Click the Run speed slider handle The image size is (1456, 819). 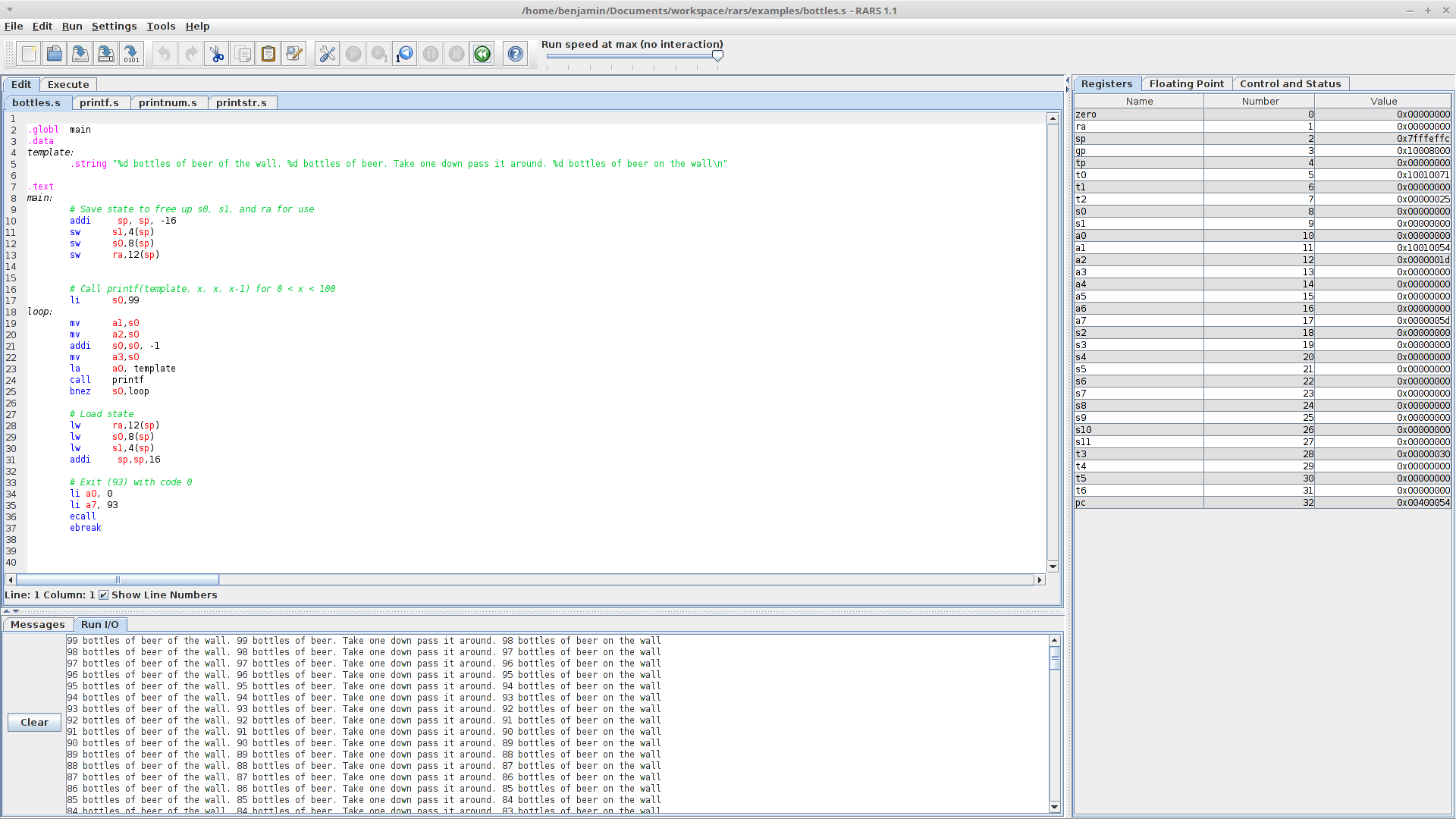[x=717, y=55]
